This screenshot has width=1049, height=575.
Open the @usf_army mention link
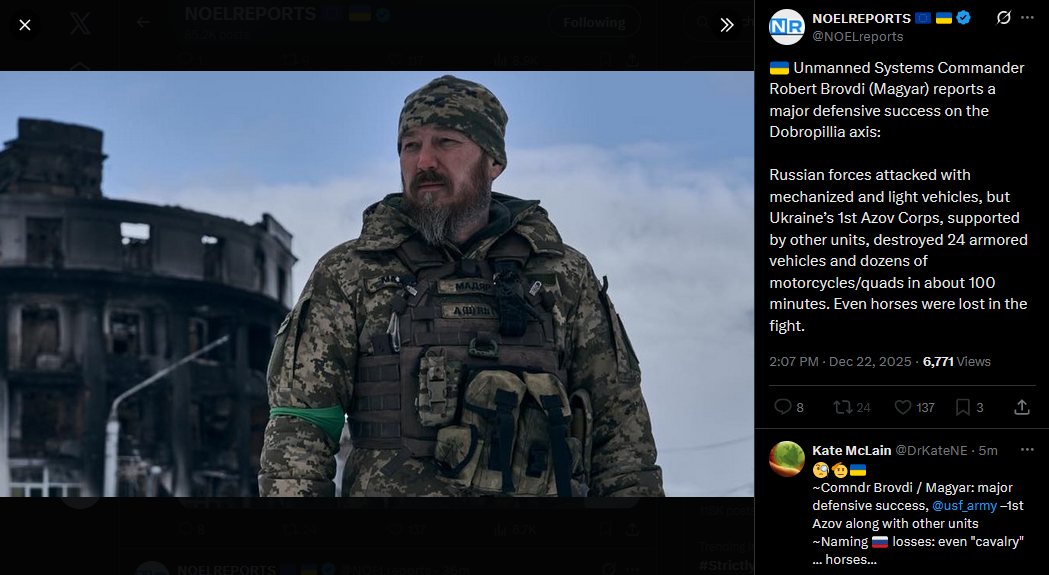(x=964, y=506)
